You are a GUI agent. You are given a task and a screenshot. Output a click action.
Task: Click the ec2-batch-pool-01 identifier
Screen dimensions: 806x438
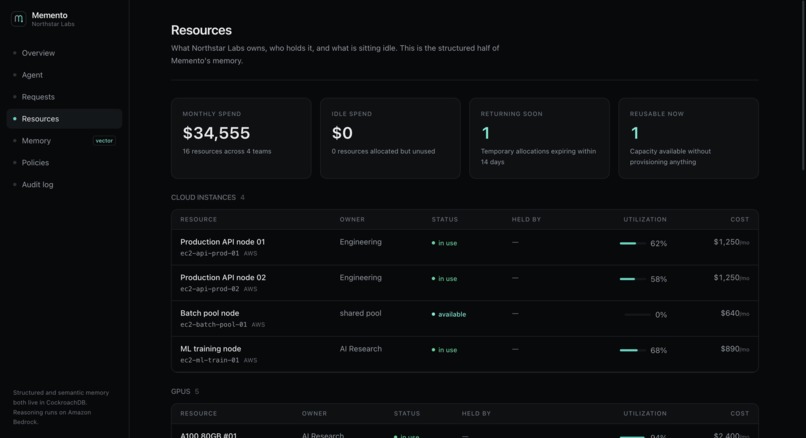point(213,324)
